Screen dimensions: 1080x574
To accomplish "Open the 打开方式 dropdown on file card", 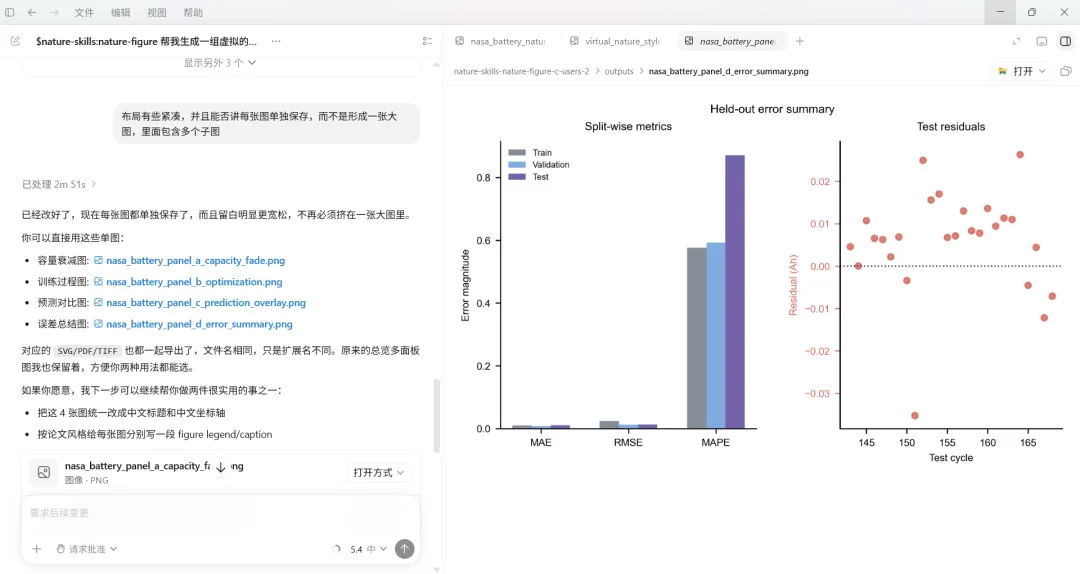I will pos(378,473).
